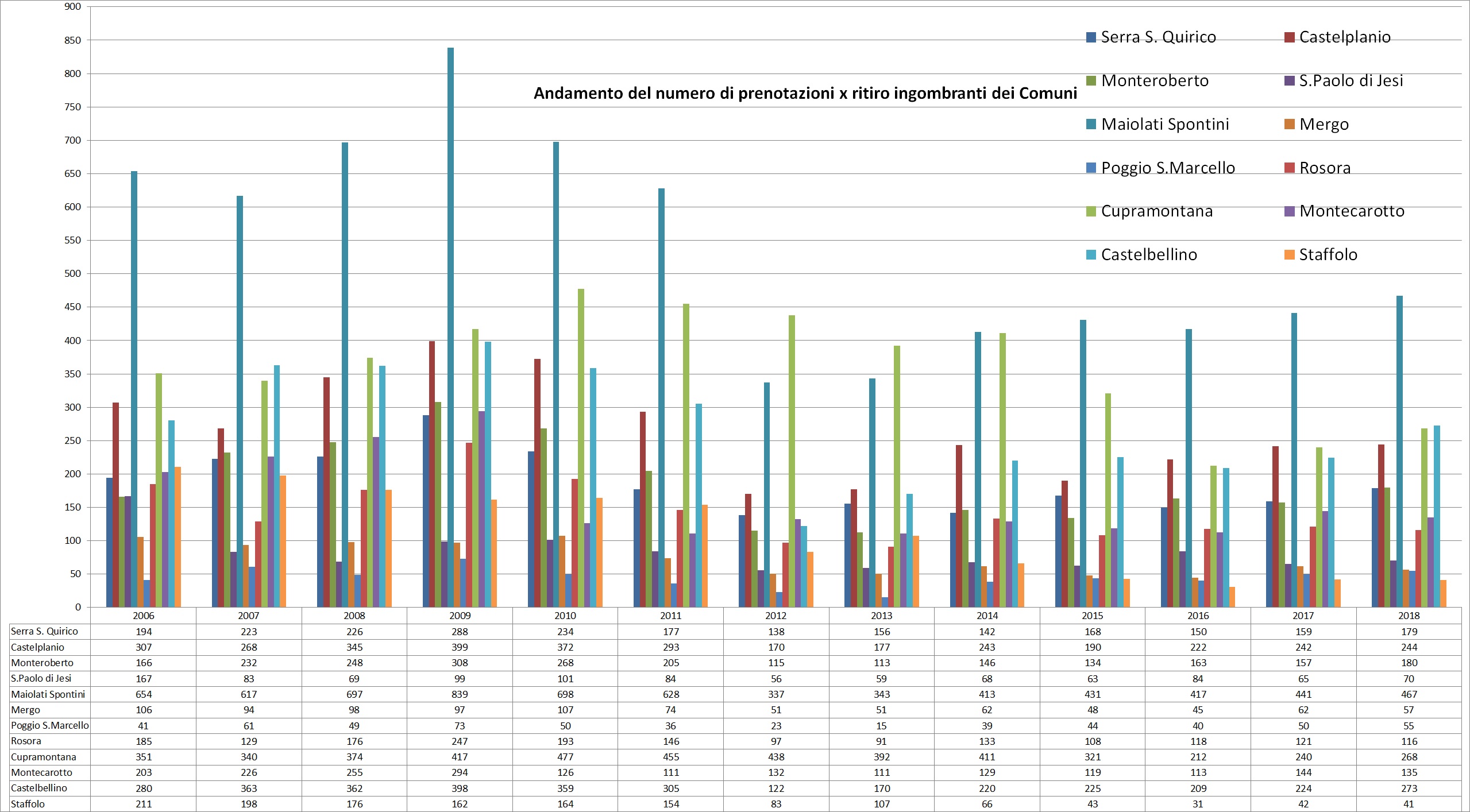Click the 477 Cupramontana value for 2010
1470x812 pixels.
[565, 757]
